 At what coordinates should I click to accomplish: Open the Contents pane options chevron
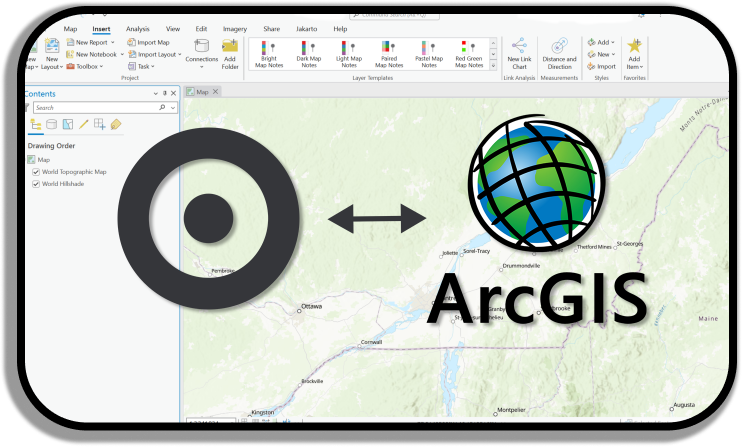coord(156,94)
